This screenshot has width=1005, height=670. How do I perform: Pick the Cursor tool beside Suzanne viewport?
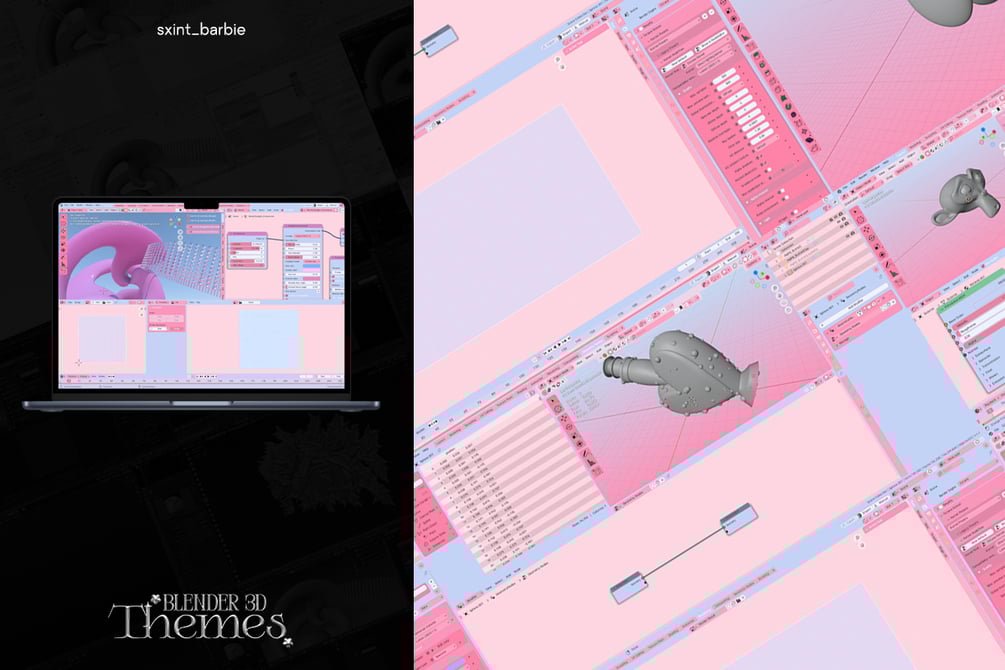[x=860, y=221]
